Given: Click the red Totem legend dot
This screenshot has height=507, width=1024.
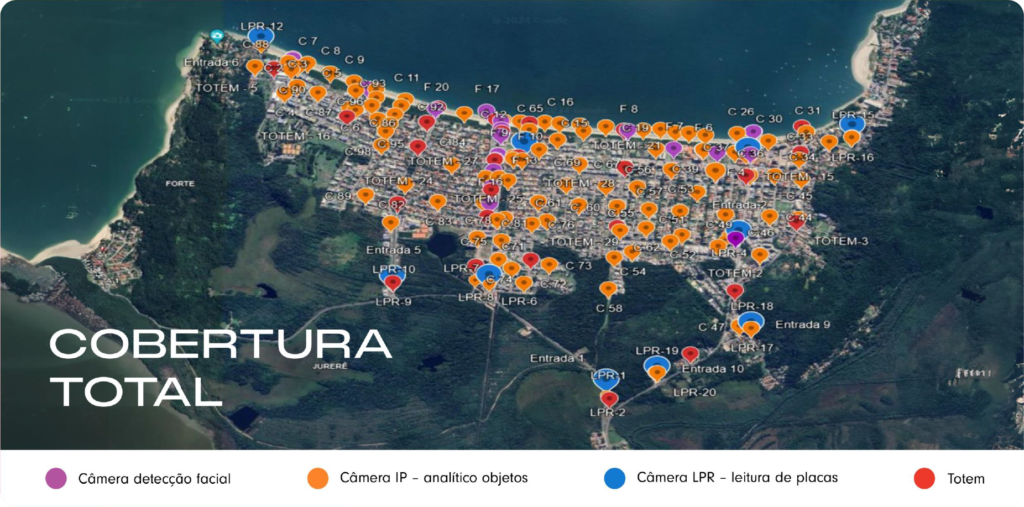Looking at the screenshot, I should coord(925,479).
